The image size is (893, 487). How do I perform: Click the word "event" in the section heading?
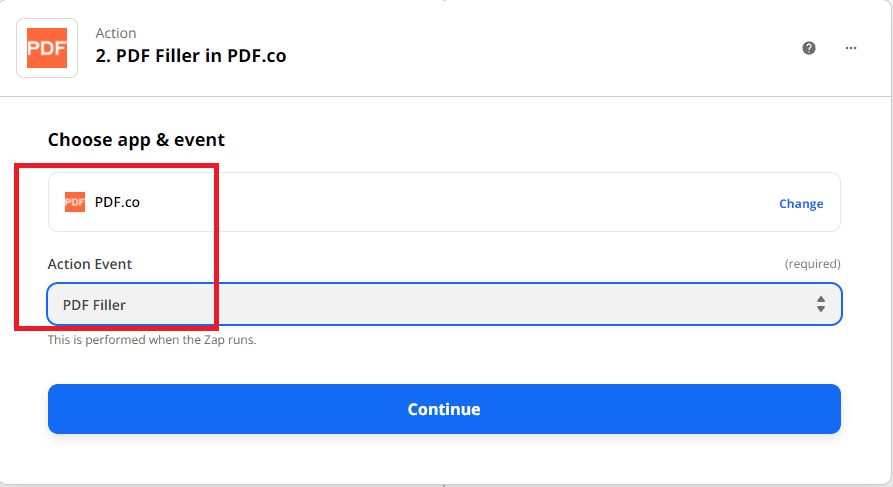(201, 140)
